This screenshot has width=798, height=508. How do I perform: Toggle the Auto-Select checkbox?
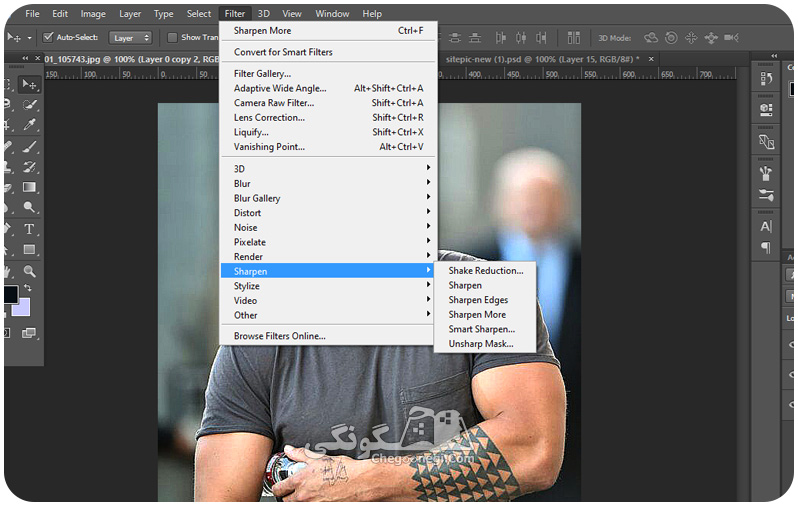pyautogui.click(x=48, y=37)
